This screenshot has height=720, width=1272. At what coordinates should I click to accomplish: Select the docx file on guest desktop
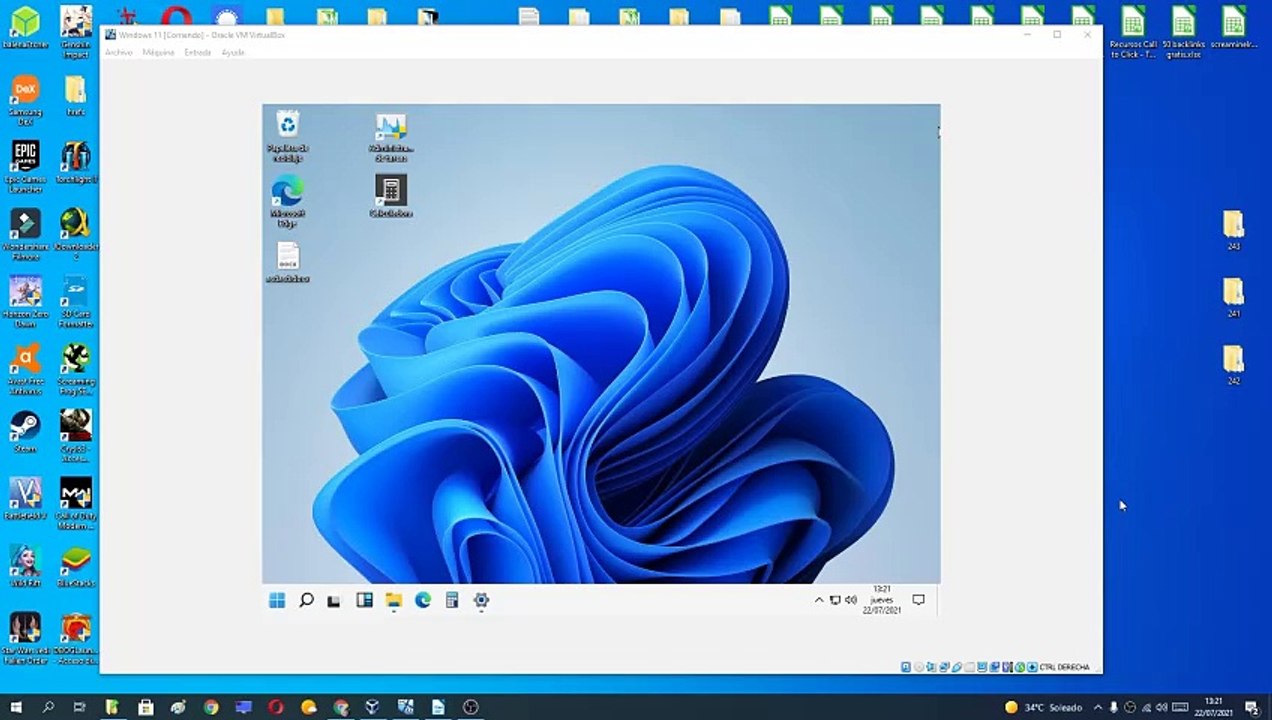287,262
